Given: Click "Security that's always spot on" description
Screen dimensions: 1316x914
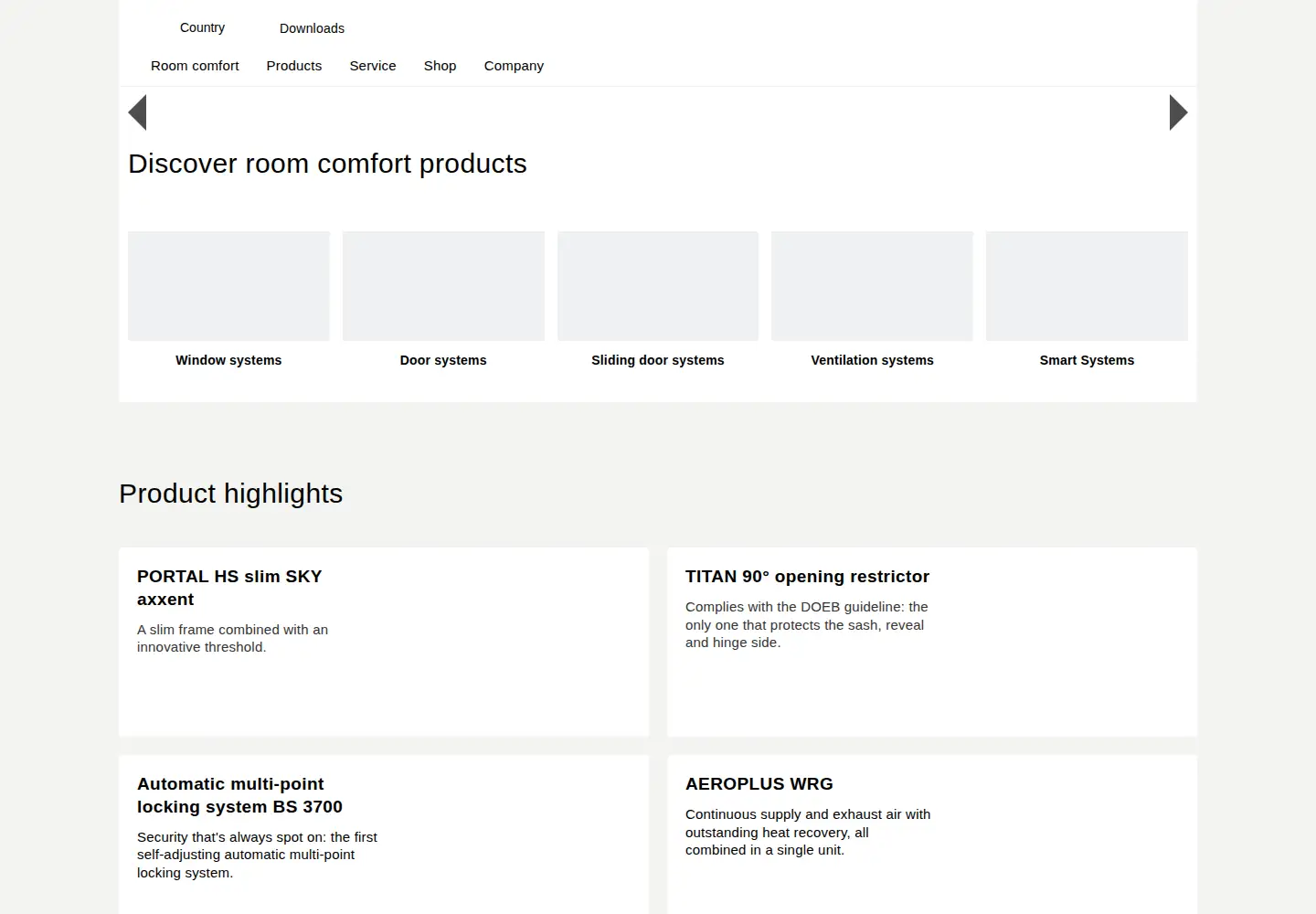Looking at the screenshot, I should [257, 855].
